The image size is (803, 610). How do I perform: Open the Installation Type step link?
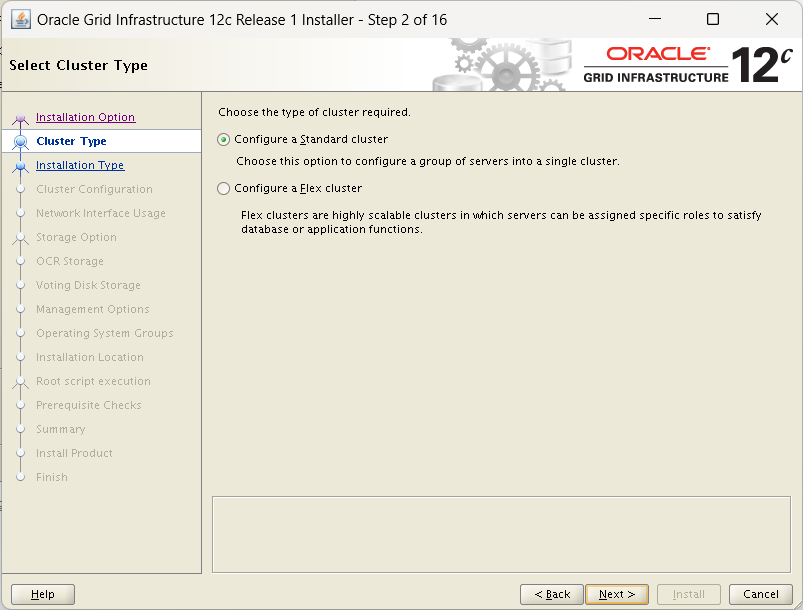pos(80,165)
